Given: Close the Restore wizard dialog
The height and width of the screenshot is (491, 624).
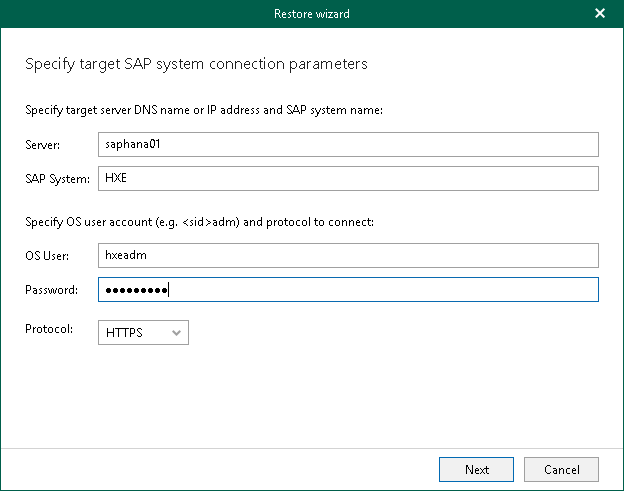Looking at the screenshot, I should [x=599, y=14].
